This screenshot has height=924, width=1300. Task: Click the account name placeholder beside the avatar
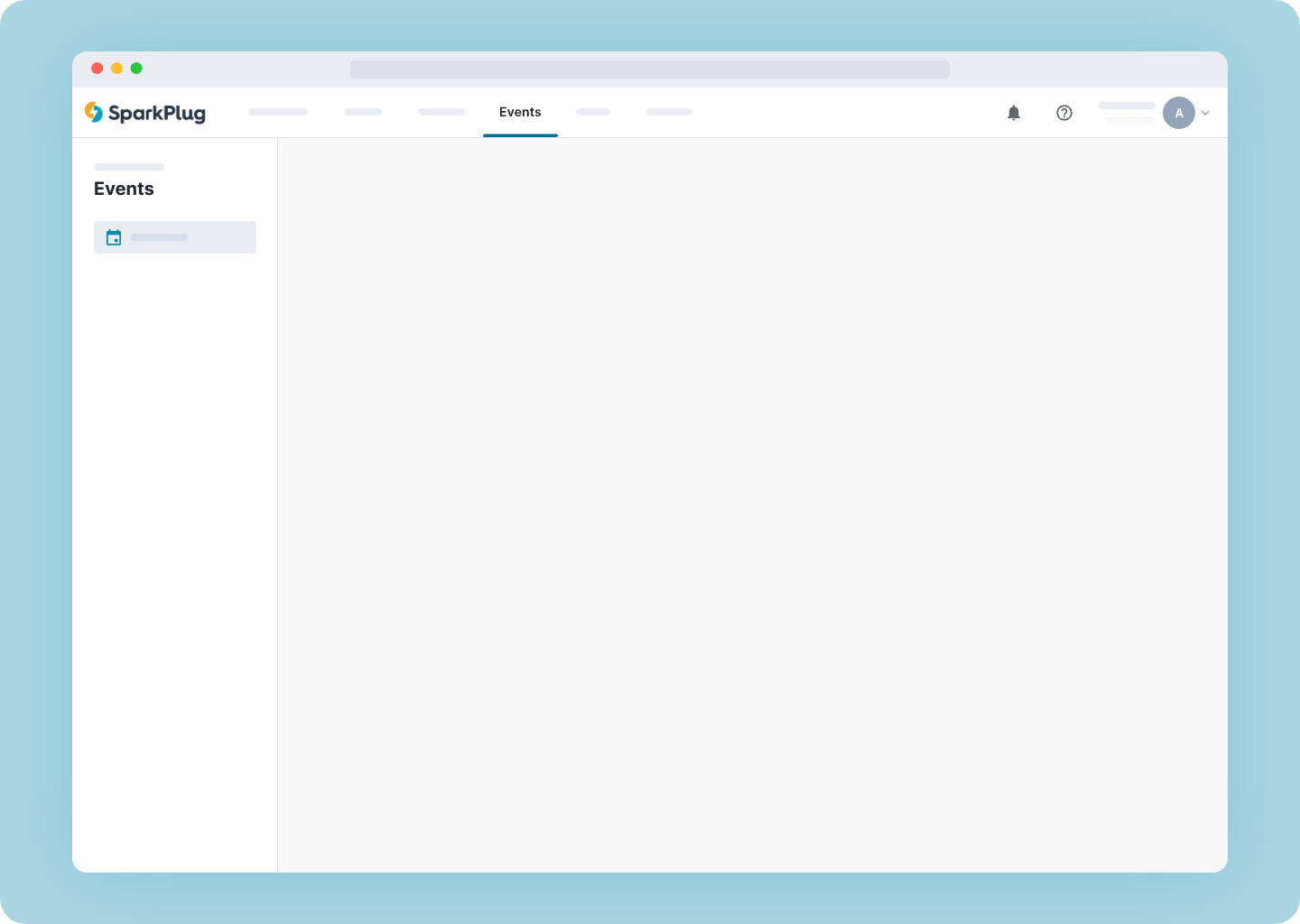click(1127, 106)
